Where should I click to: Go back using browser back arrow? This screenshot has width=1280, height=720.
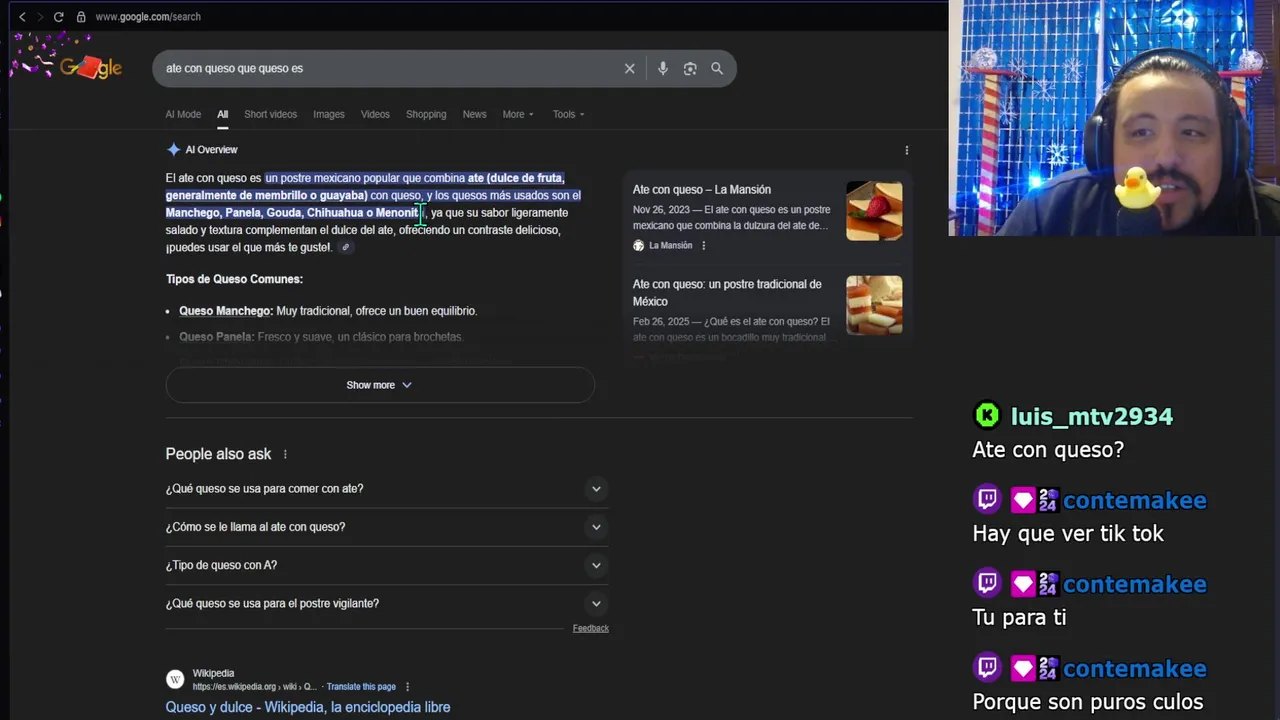(x=22, y=17)
